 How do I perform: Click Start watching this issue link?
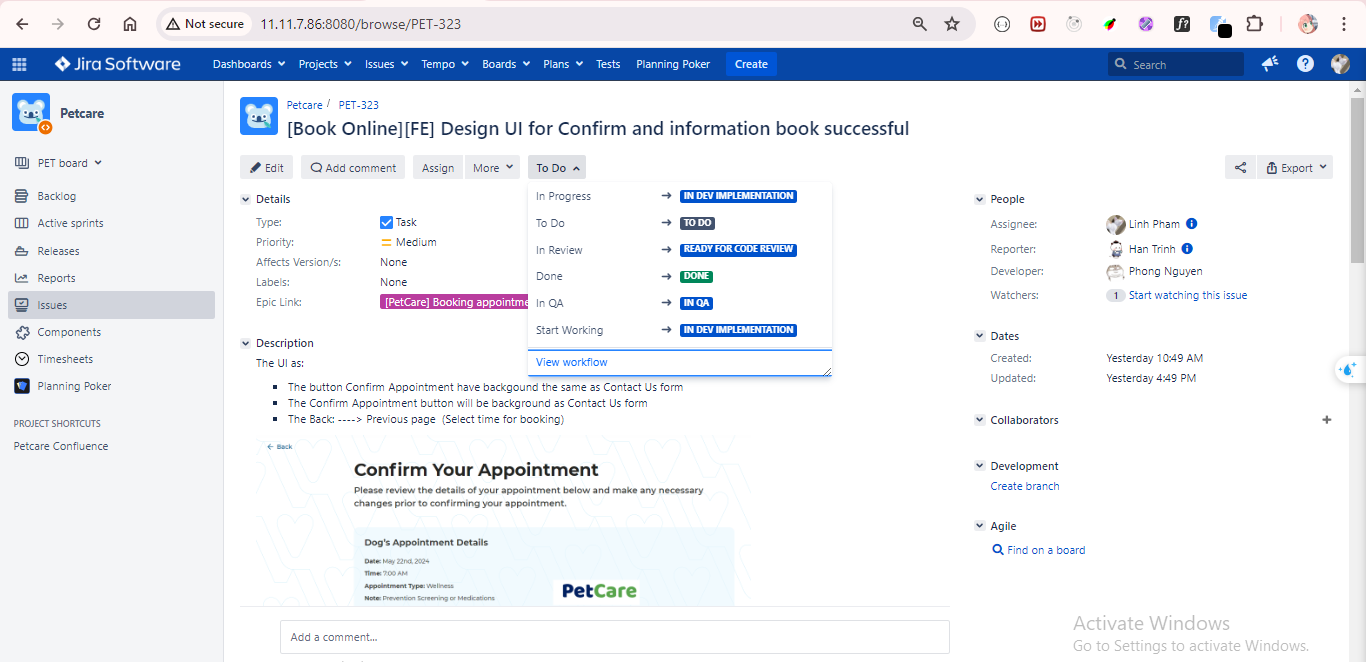click(x=1188, y=296)
